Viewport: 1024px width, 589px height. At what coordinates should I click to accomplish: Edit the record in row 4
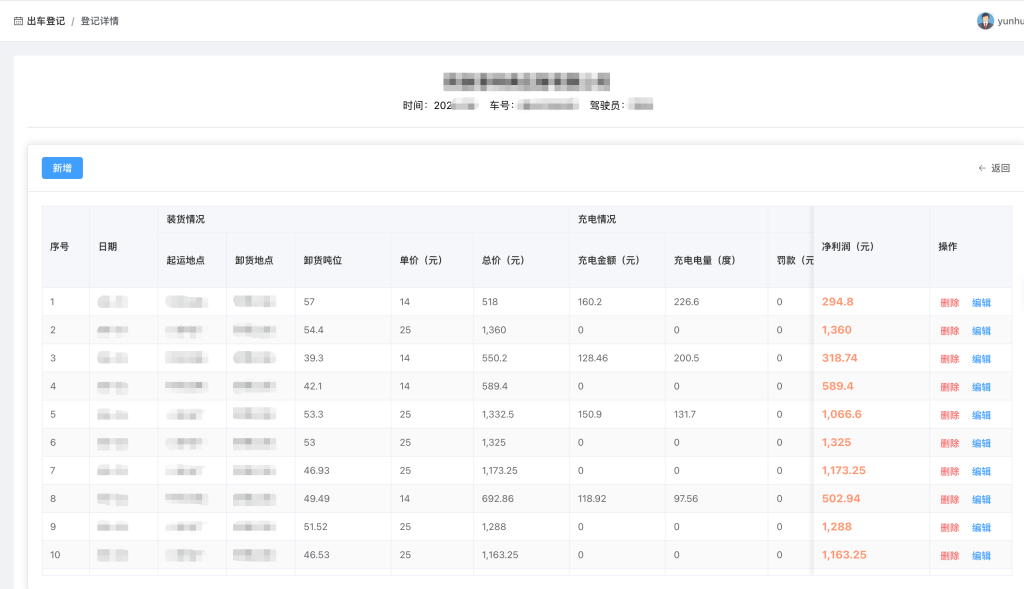pos(981,387)
